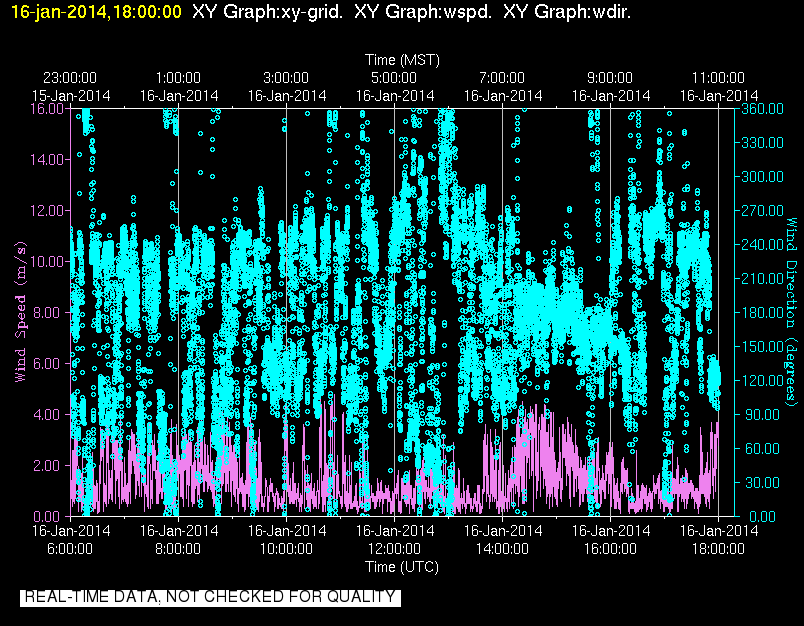
Task: Click the yellow timestamp 16-jan-2014,18:00:00
Action: pyautogui.click(x=96, y=11)
